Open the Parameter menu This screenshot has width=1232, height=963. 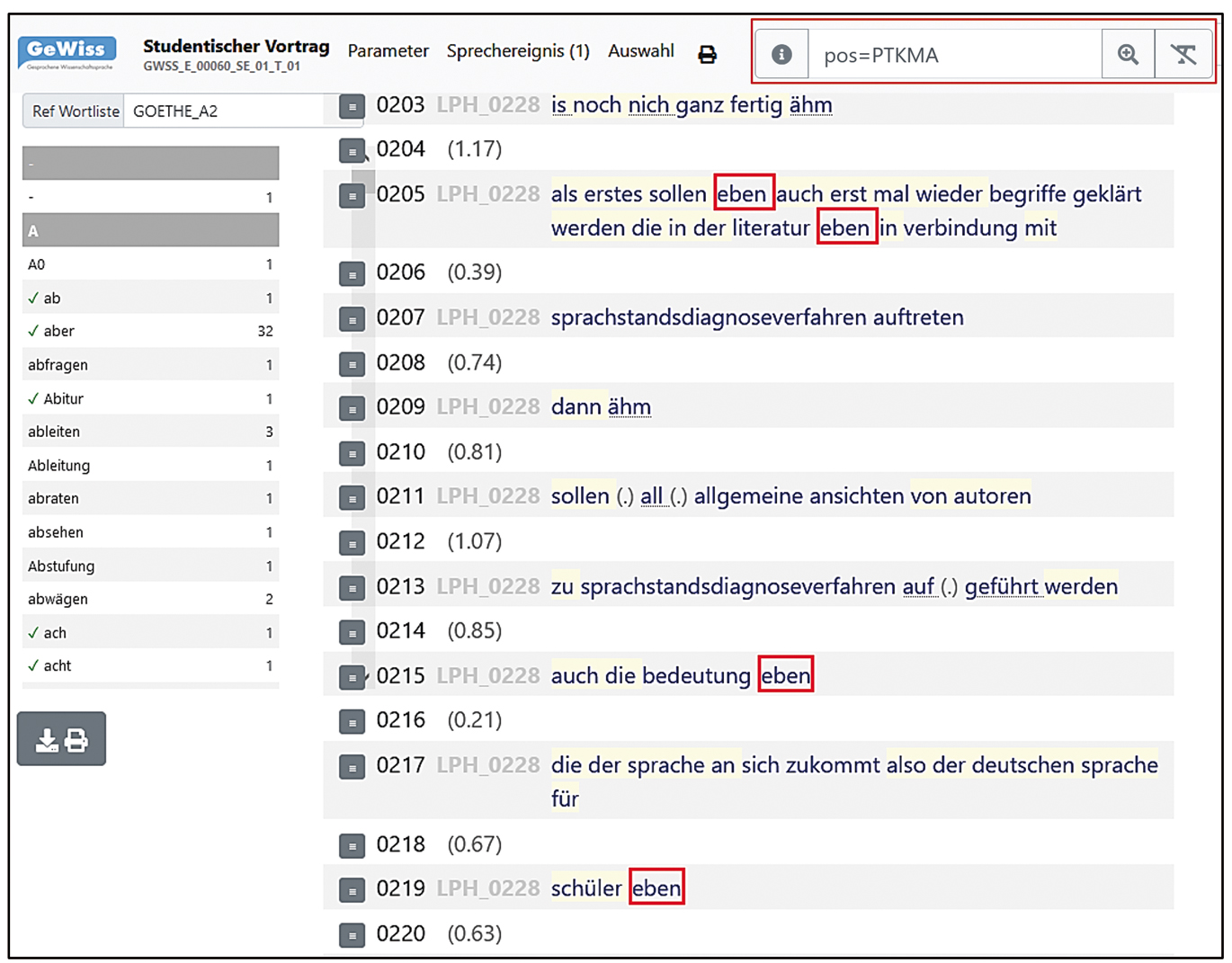pyautogui.click(x=388, y=51)
